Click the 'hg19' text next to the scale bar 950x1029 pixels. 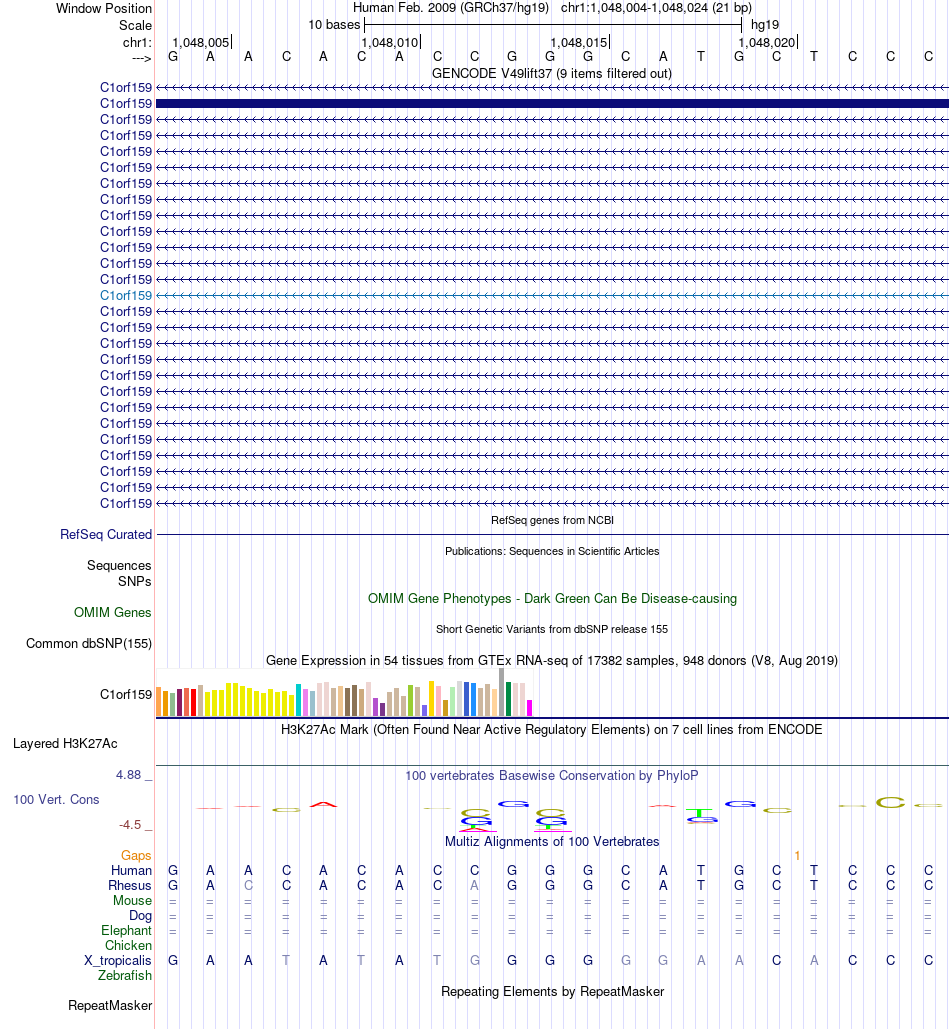click(765, 25)
